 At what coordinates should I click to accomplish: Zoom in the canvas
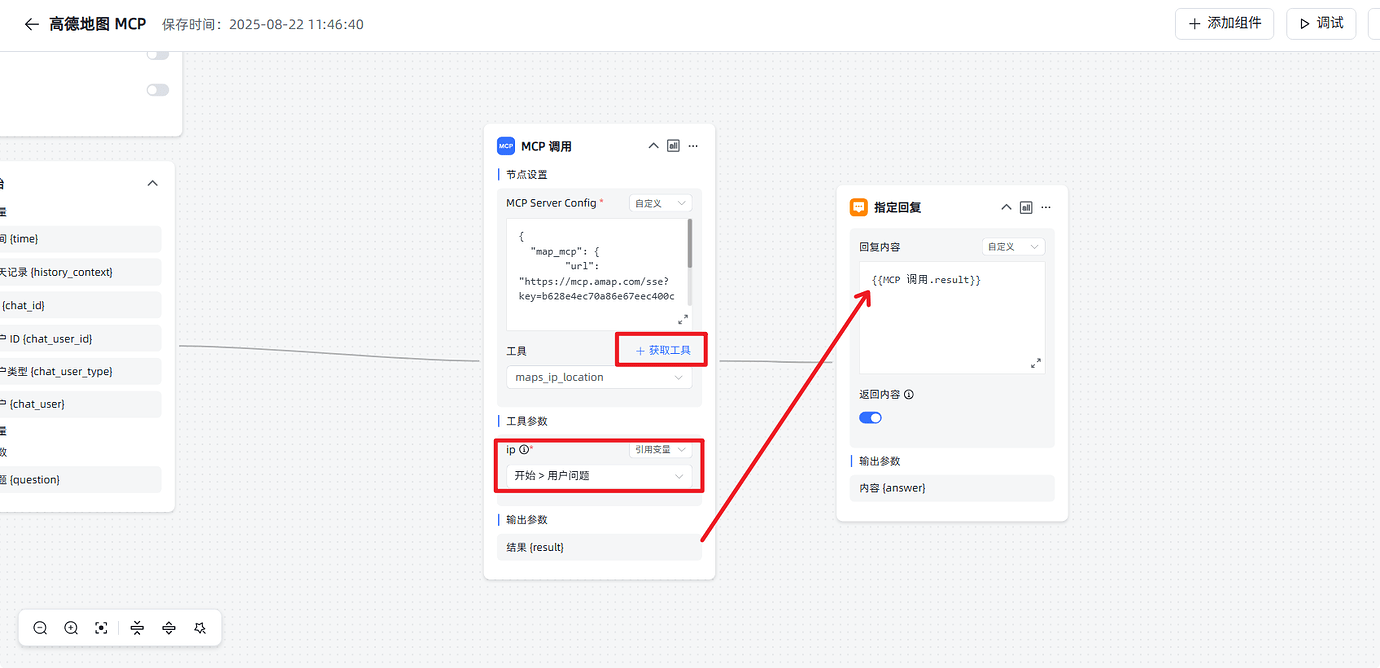tap(71, 628)
